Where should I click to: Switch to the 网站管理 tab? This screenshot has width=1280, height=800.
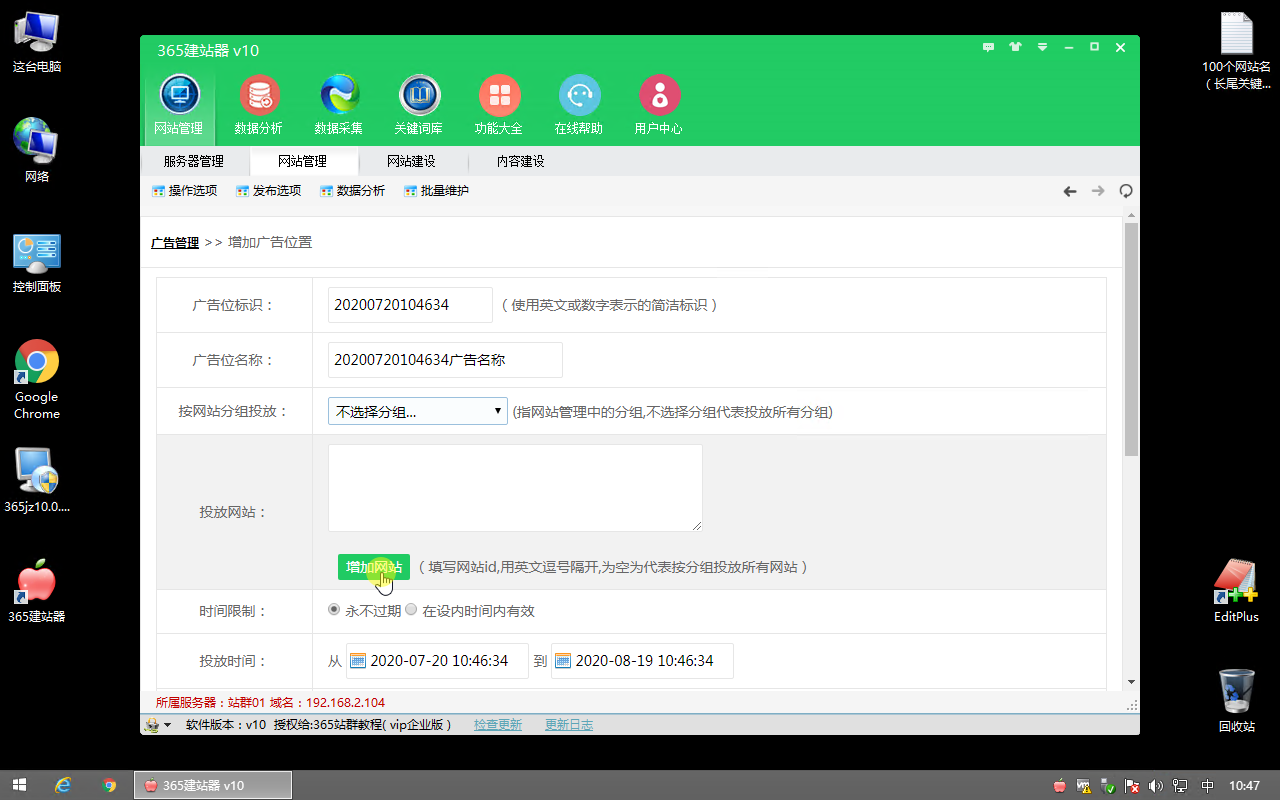[x=302, y=161]
